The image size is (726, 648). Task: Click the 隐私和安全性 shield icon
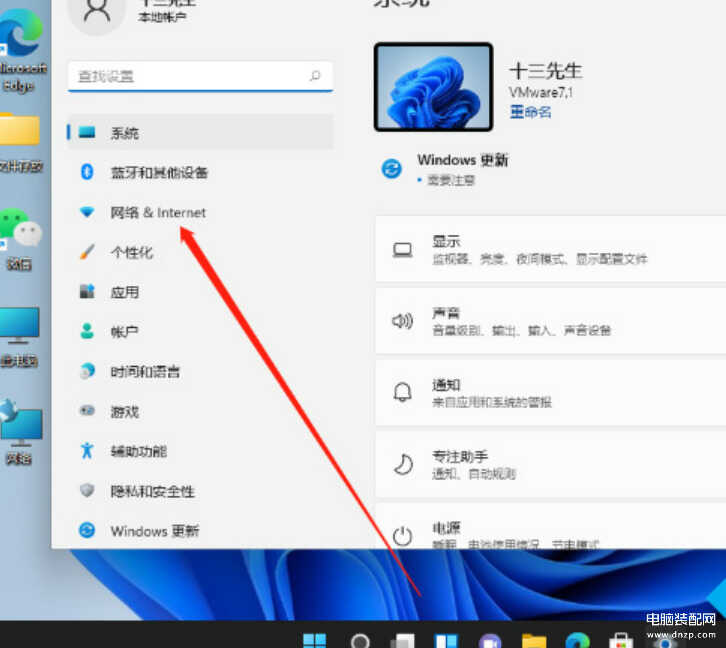pos(87,491)
